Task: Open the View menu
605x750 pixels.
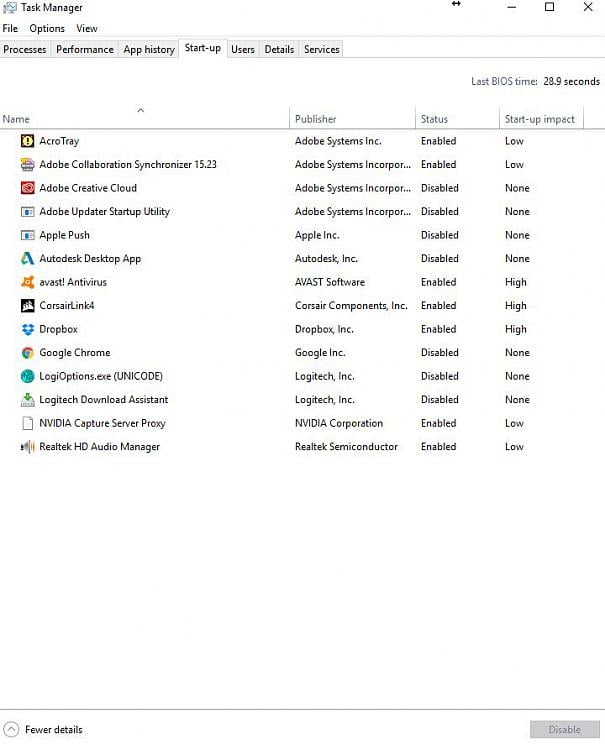Action: point(87,28)
